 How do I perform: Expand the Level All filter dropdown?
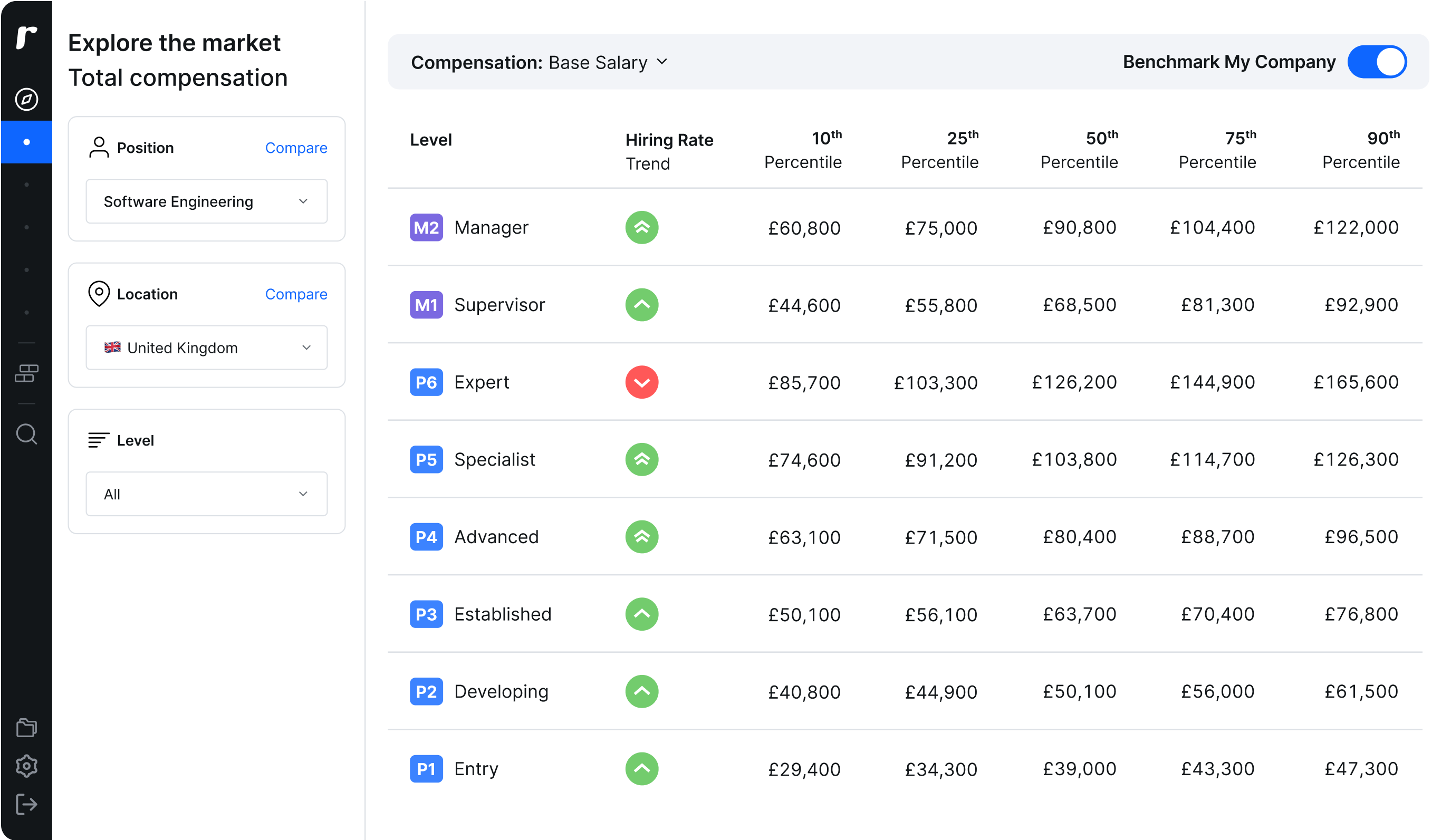tap(206, 493)
